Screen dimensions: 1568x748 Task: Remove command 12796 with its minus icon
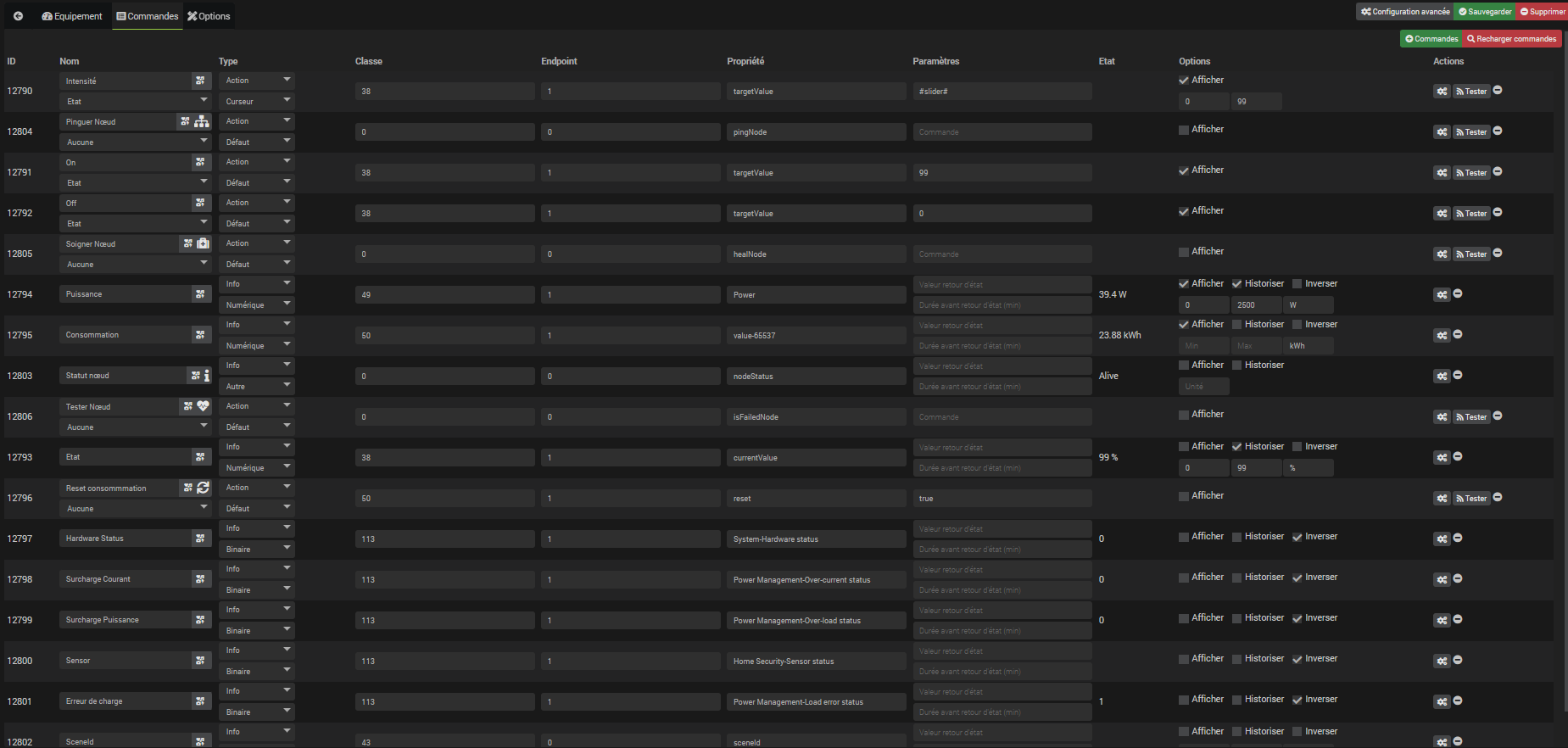(x=1498, y=497)
